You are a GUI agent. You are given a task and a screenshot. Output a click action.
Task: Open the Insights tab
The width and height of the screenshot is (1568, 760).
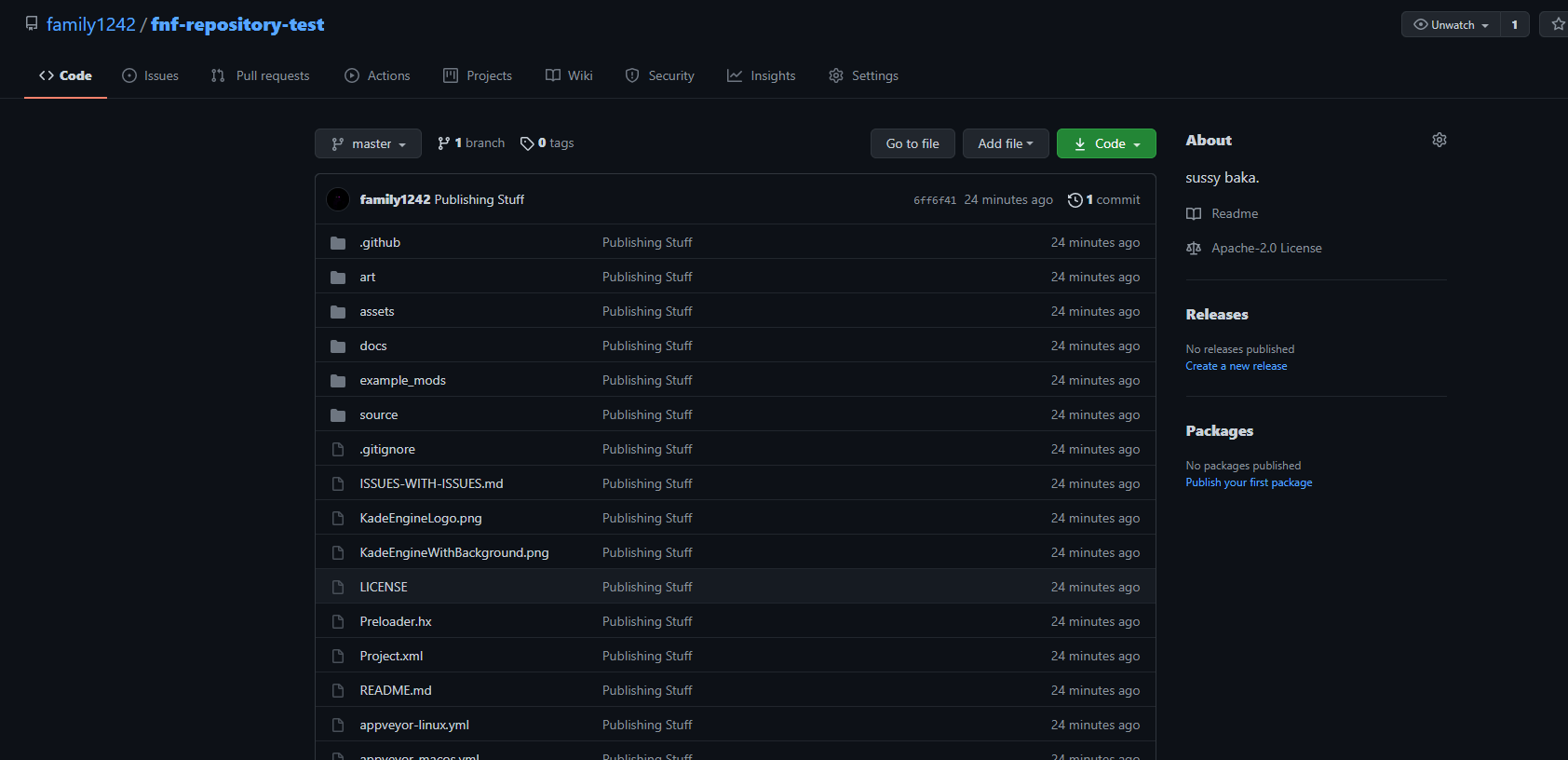pos(762,75)
